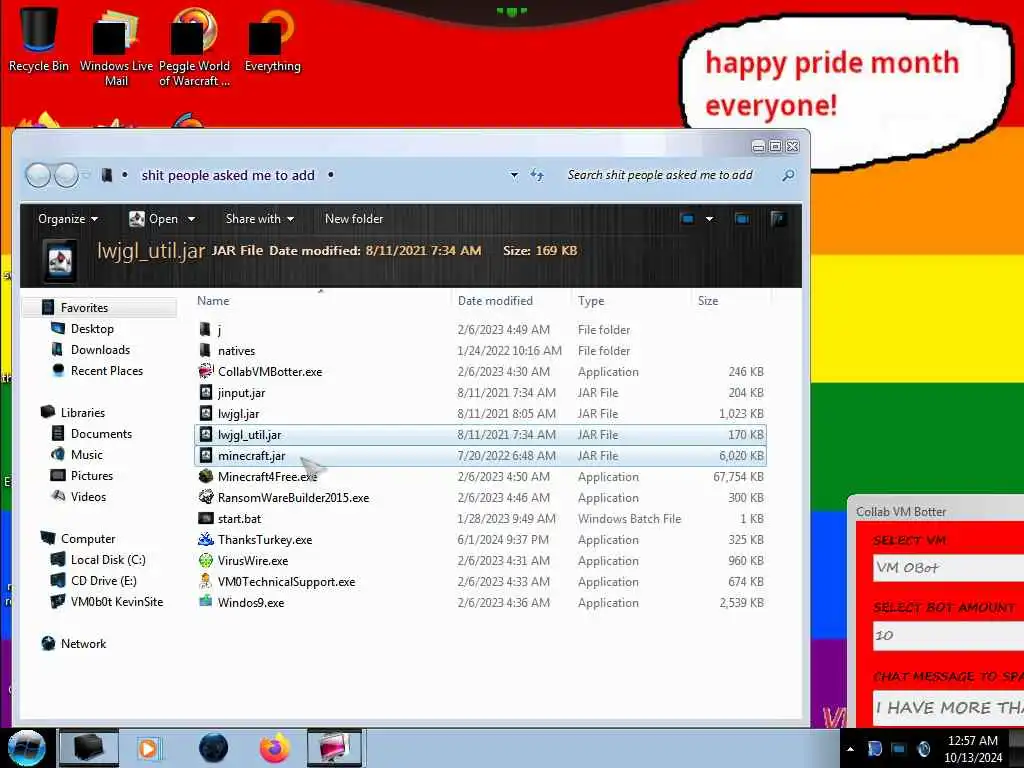Select the VirusWire.exe file icon
1024x768 pixels.
tap(206, 560)
